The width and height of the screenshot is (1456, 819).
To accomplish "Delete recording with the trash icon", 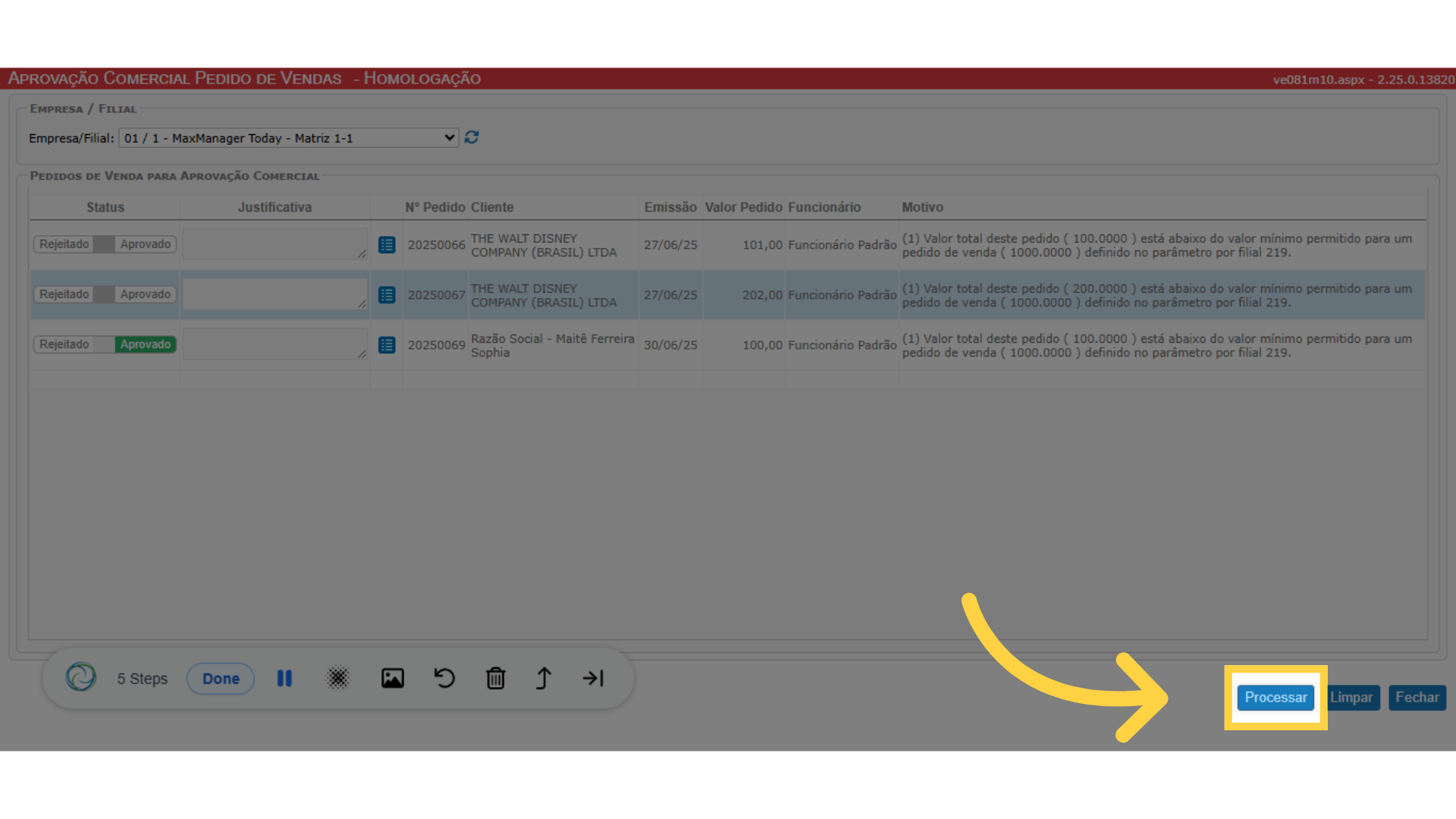I will click(495, 678).
